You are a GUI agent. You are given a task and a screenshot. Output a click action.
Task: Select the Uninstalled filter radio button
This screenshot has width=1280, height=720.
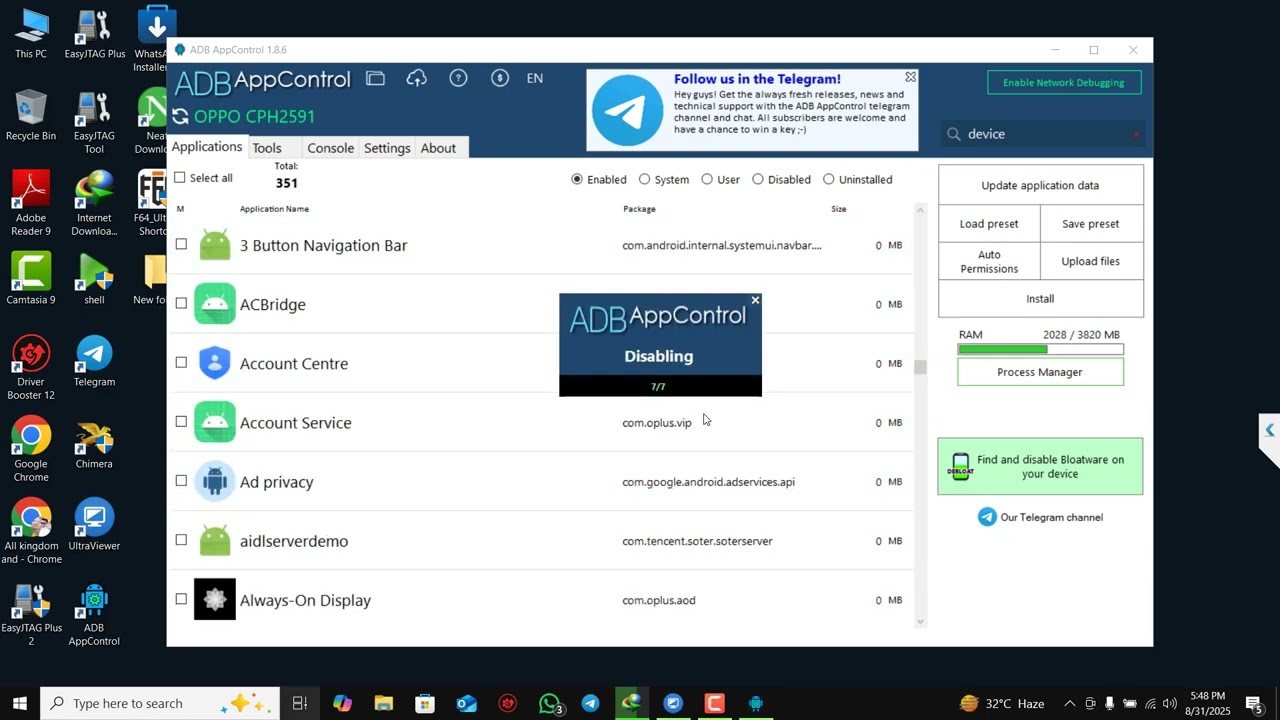pos(829,179)
